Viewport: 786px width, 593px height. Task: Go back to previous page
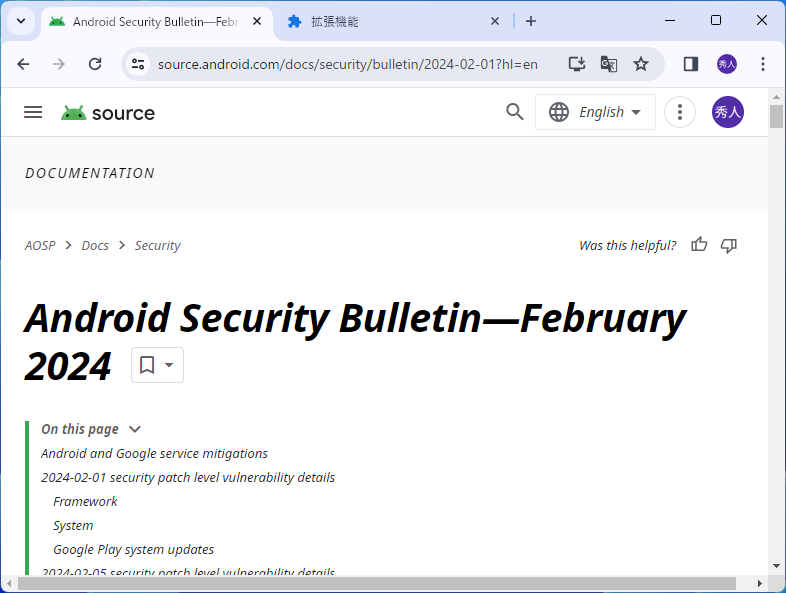[23, 64]
